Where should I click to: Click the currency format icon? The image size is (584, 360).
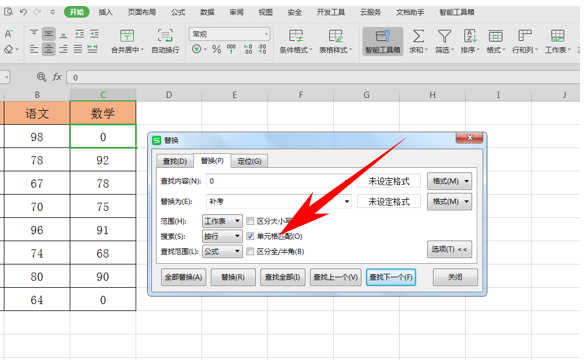pyautogui.click(x=197, y=49)
